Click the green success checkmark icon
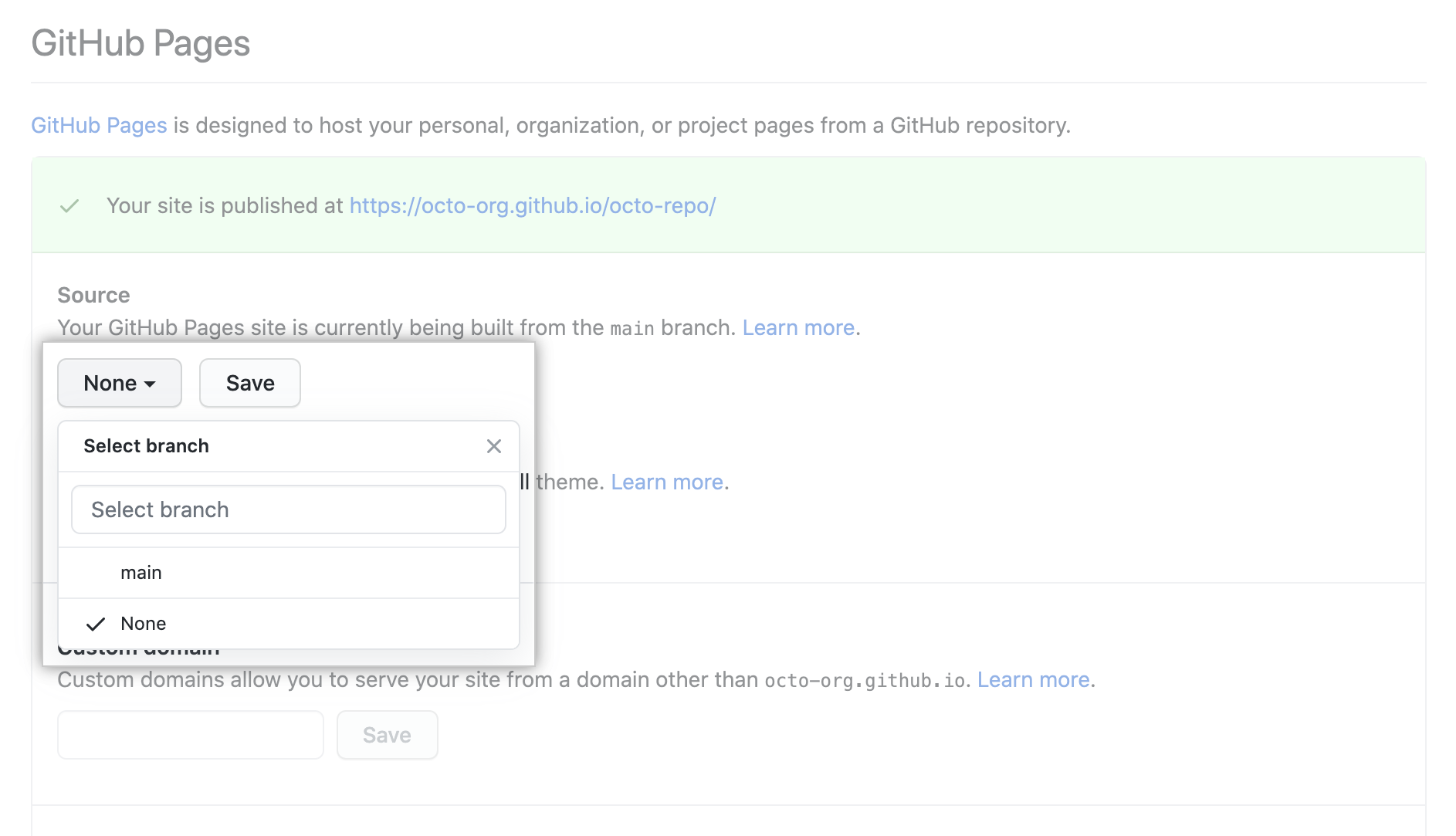 pyautogui.click(x=69, y=205)
